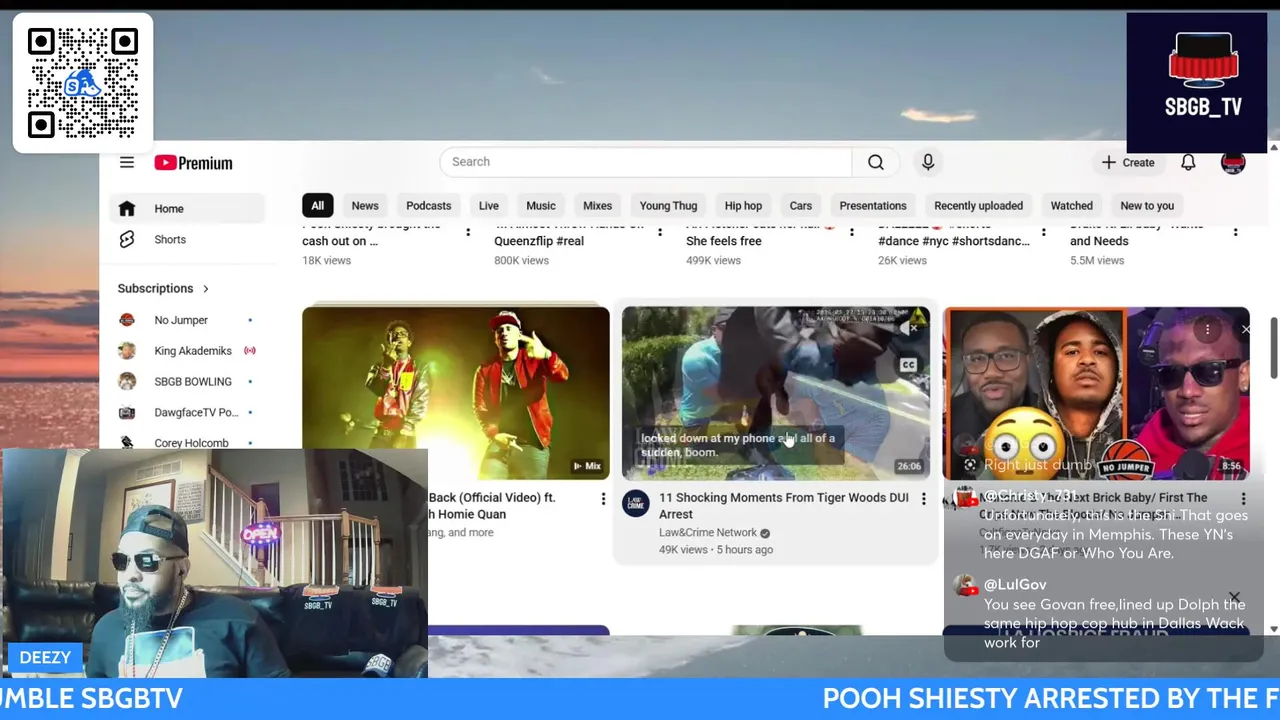Select the Presentations filter chip

(x=873, y=206)
